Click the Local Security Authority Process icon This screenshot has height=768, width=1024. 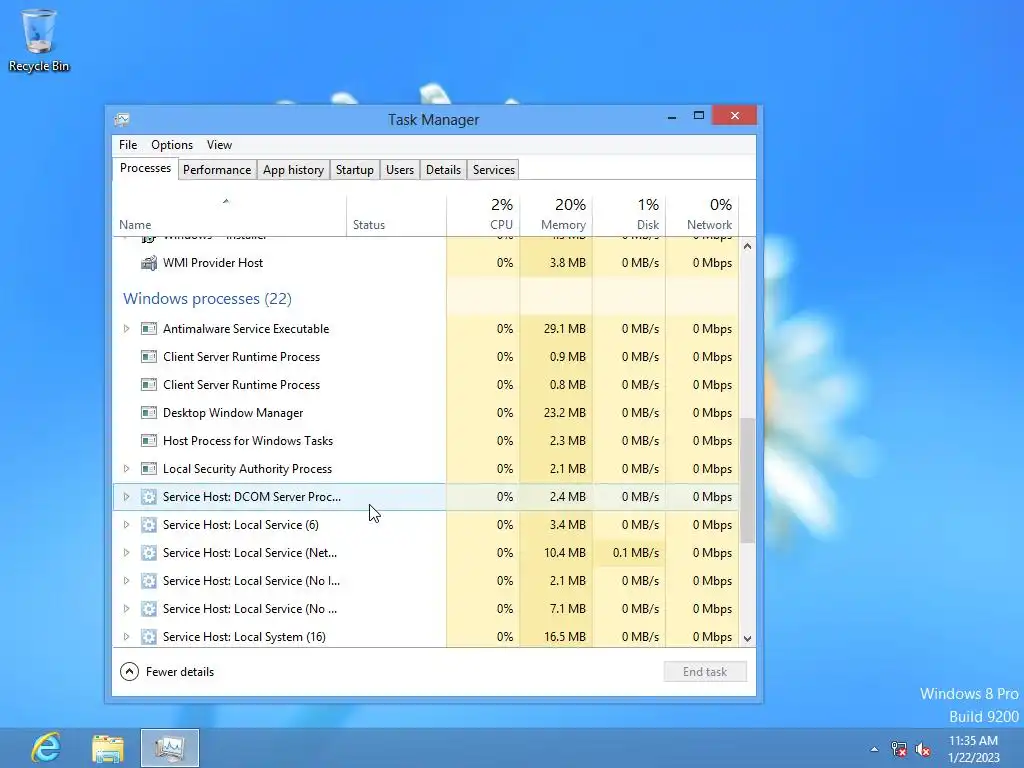tap(149, 469)
